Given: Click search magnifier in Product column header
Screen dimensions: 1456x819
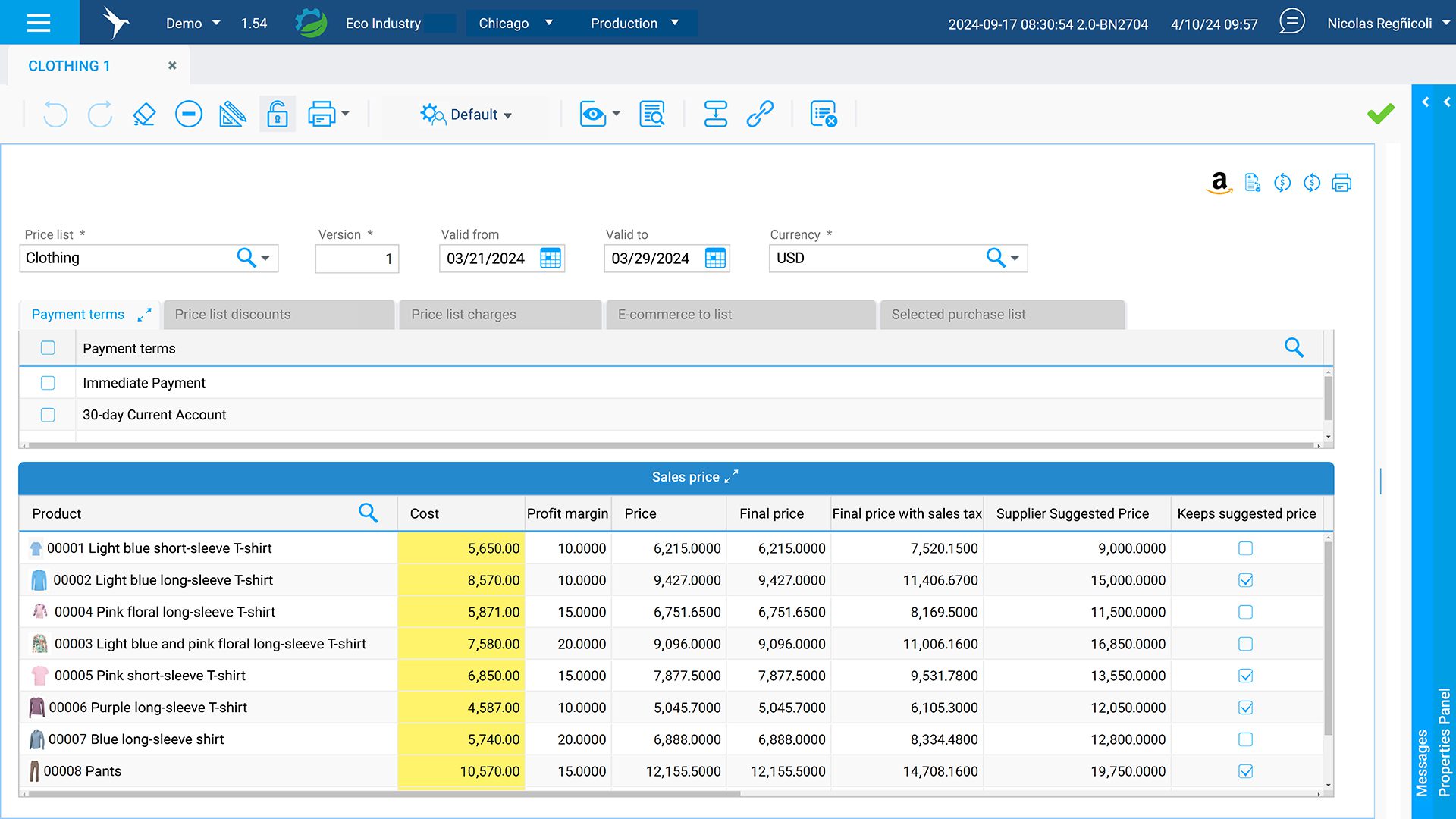Looking at the screenshot, I should click(368, 513).
